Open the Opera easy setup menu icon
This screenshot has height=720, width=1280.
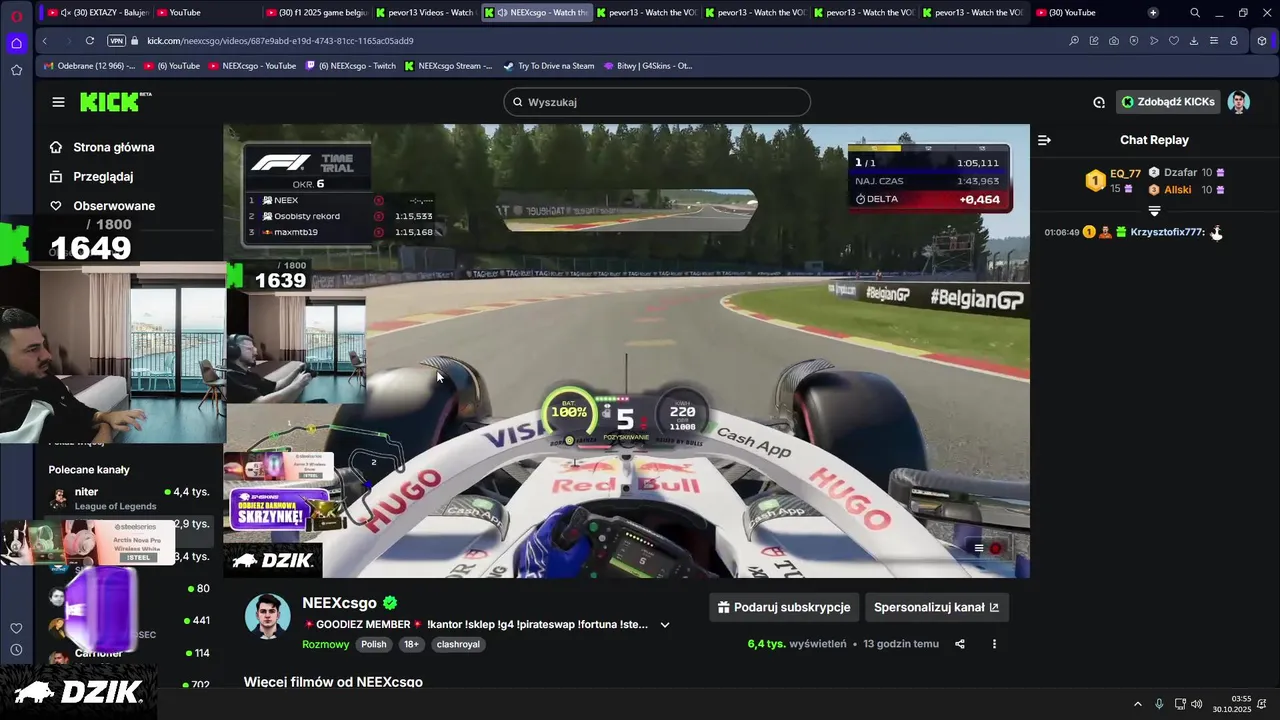click(x=1214, y=41)
